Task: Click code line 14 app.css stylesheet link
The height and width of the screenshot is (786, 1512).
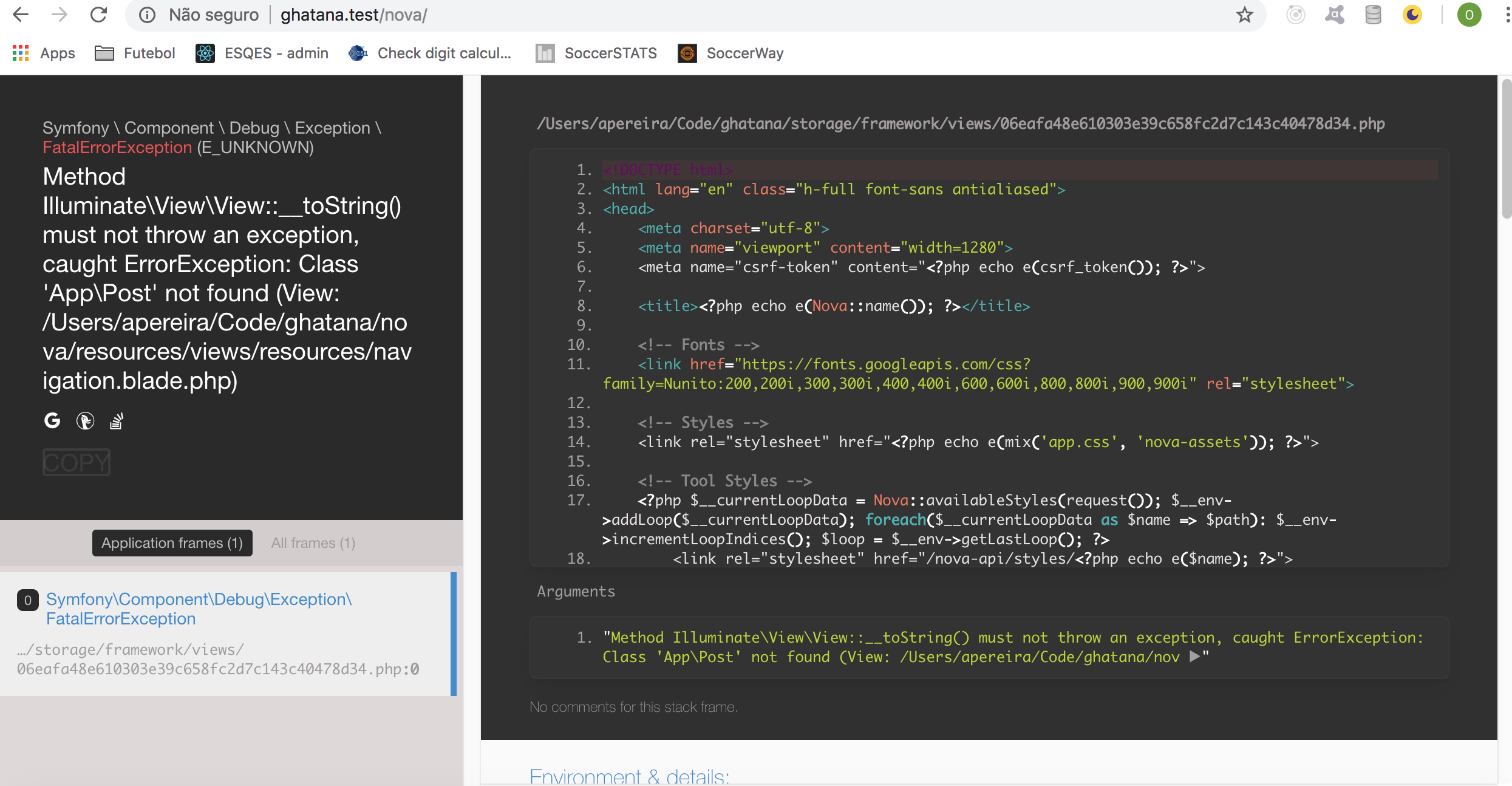Action: (x=978, y=442)
